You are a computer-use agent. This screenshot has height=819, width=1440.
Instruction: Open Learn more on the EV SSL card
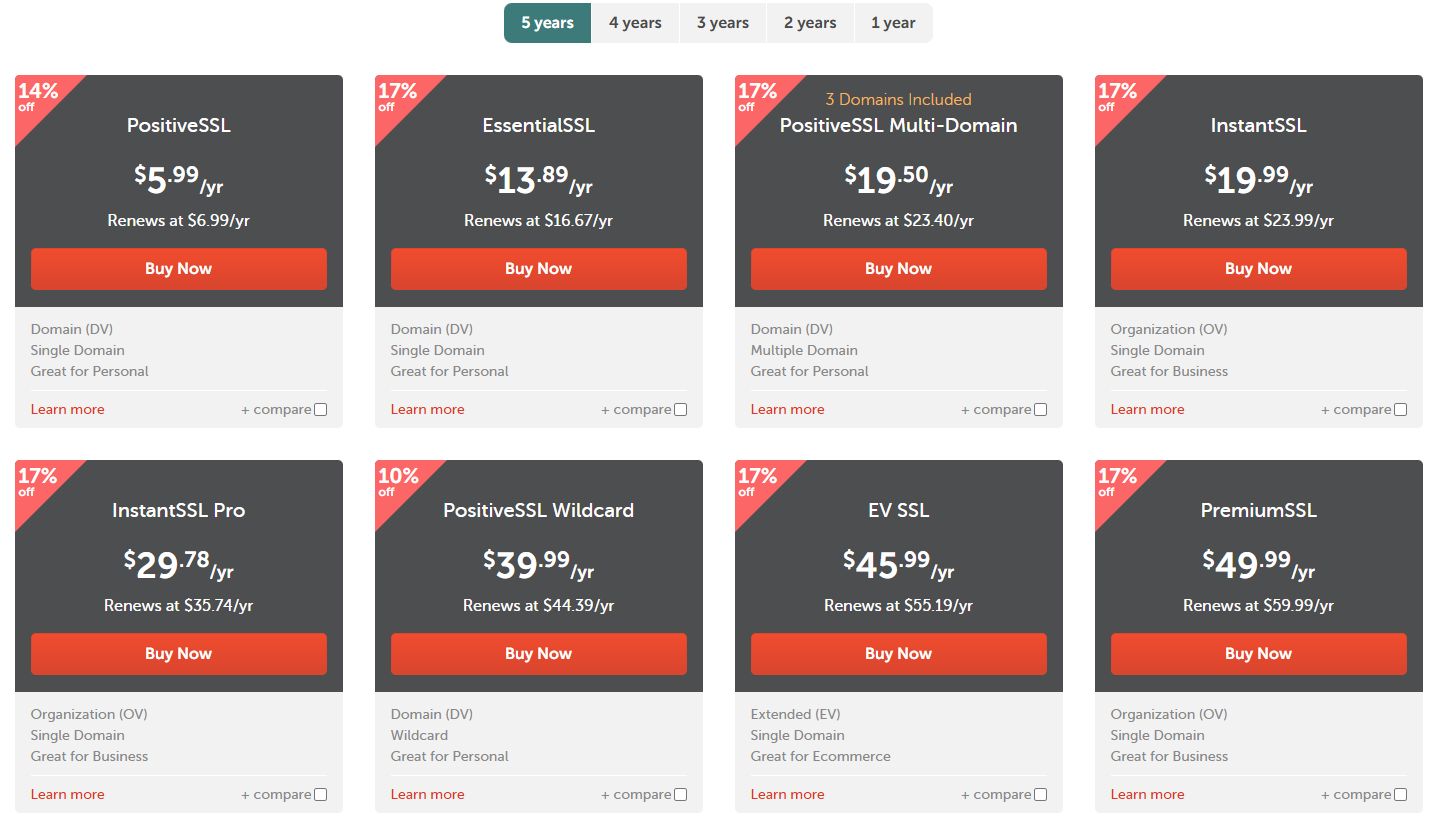[788, 794]
